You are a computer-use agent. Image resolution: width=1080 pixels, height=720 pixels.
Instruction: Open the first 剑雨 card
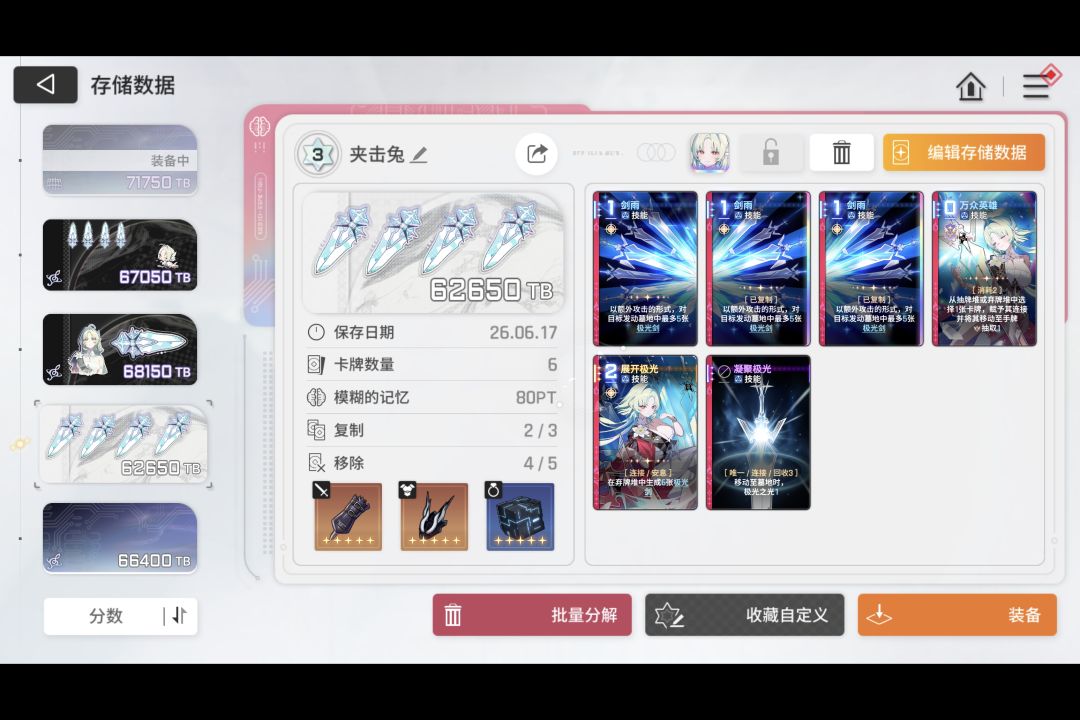(x=645, y=269)
